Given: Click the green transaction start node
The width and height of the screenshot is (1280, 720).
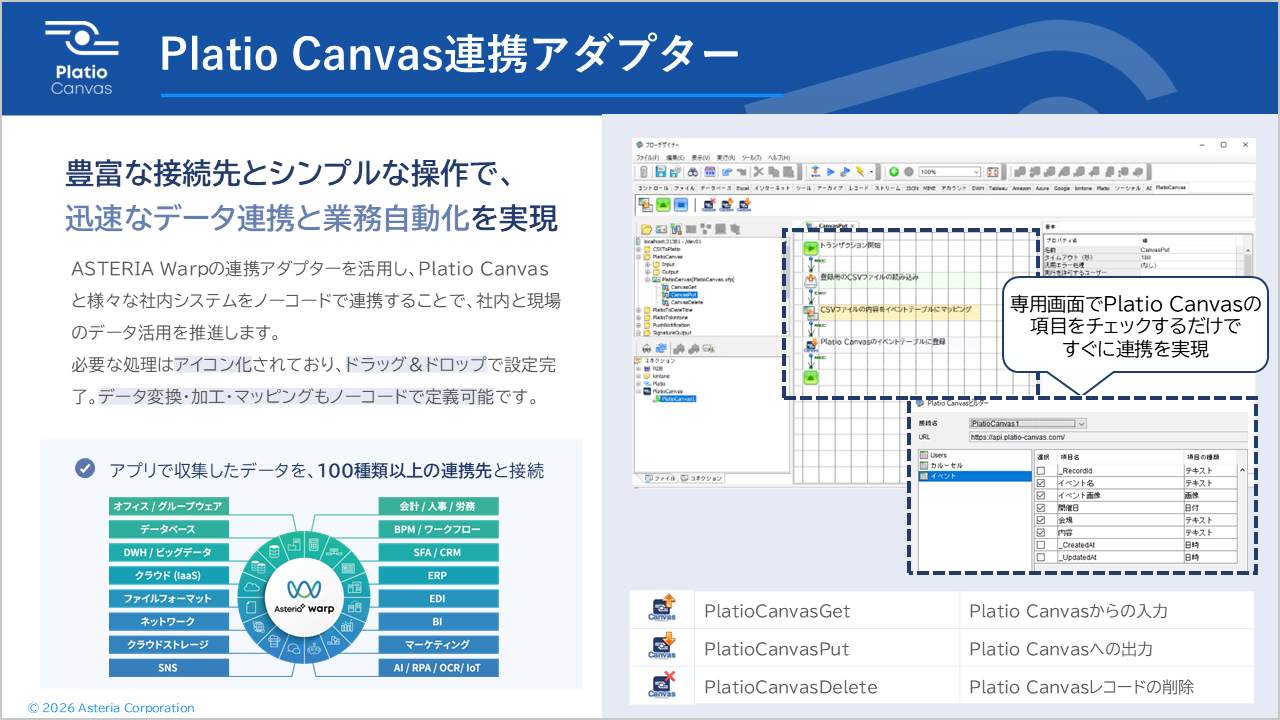Looking at the screenshot, I should (x=810, y=246).
